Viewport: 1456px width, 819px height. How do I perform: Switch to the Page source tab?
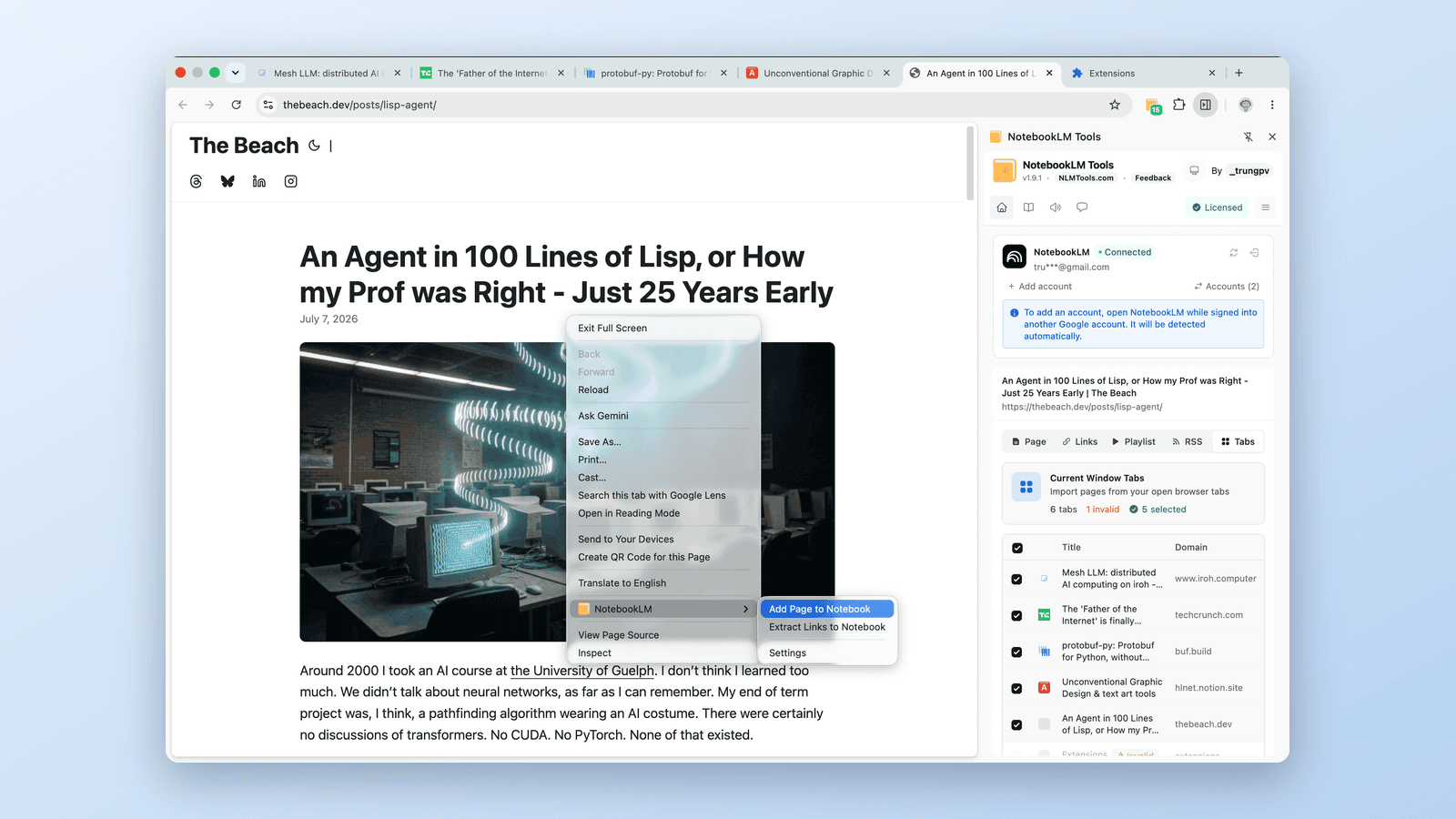click(x=1029, y=441)
